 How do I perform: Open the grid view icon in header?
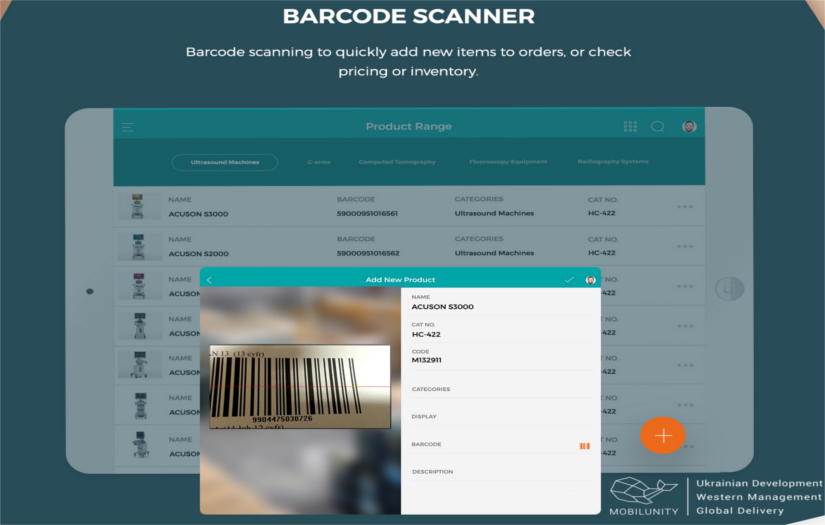630,126
